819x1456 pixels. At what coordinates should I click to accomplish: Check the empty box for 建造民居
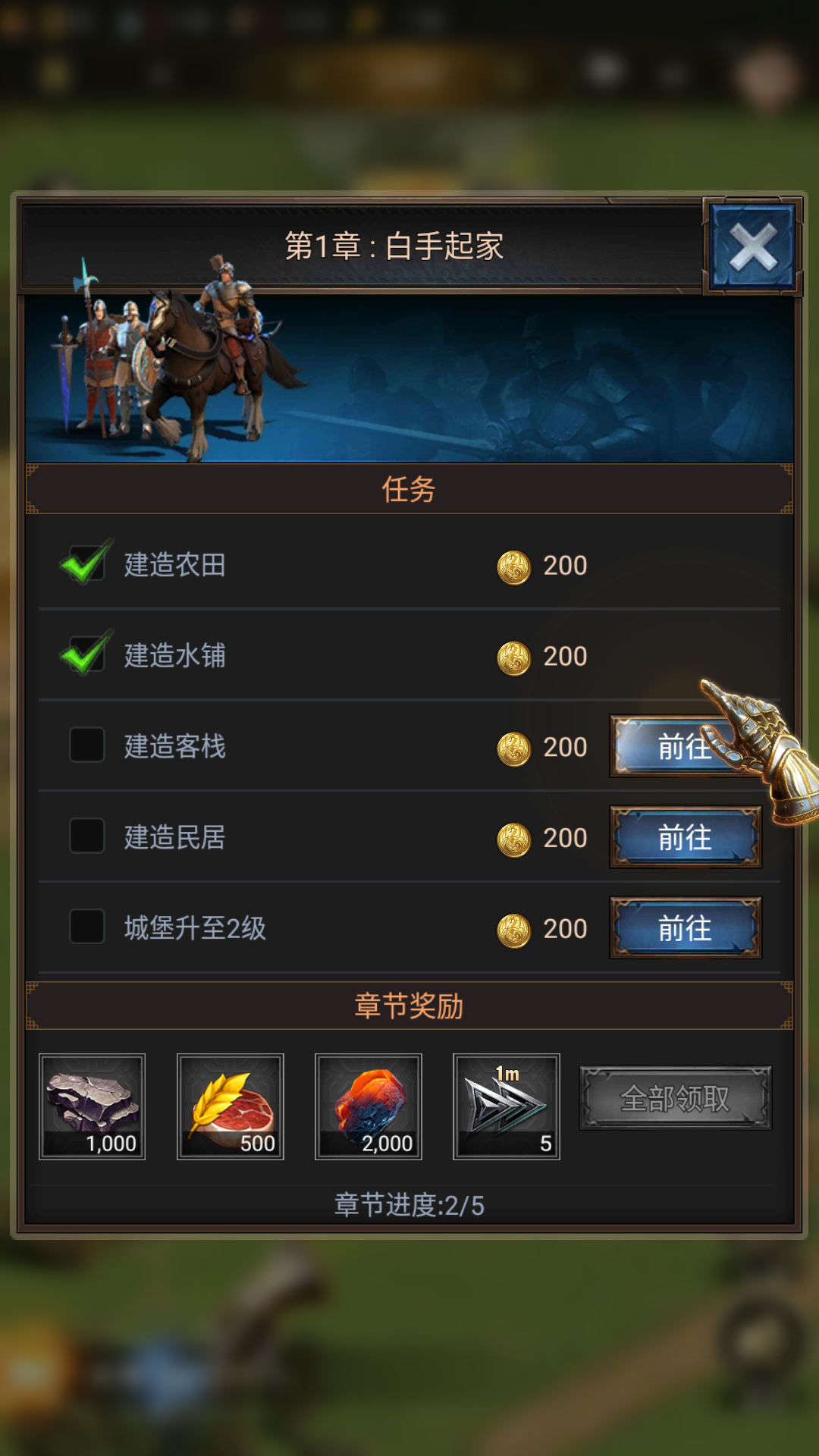coord(87,835)
